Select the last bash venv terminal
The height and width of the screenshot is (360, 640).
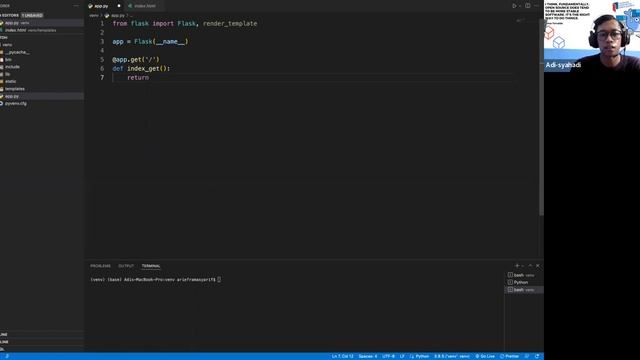point(524,290)
